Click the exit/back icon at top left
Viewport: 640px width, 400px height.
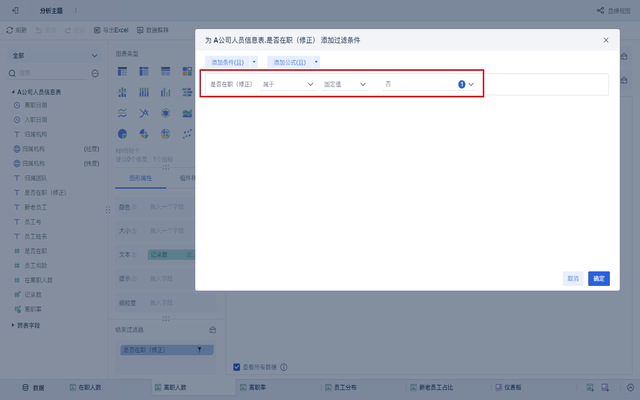[x=15, y=11]
